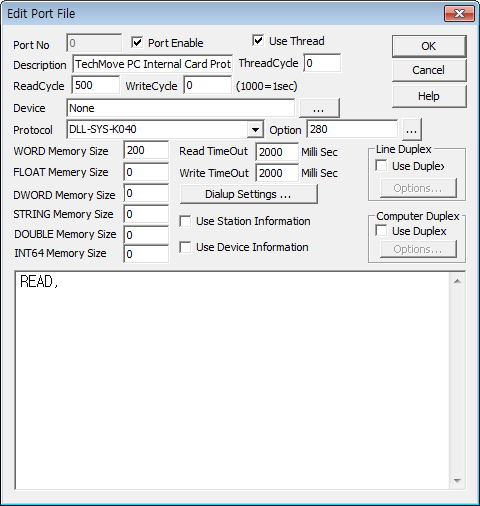The image size is (480, 506).
Task: Enable Use Station Information
Action: (185, 221)
